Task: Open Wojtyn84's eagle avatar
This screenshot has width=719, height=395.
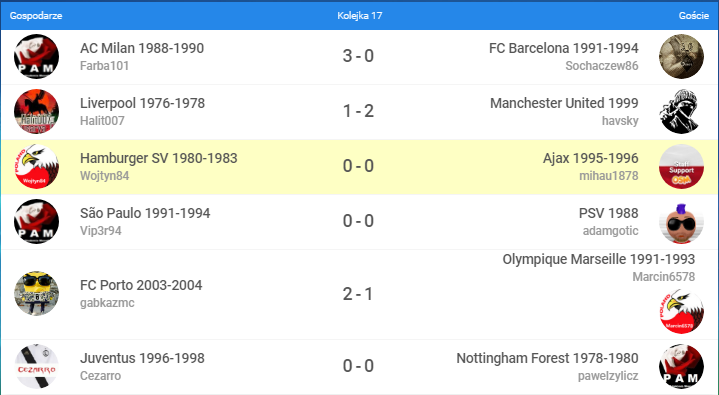Action: click(36, 167)
